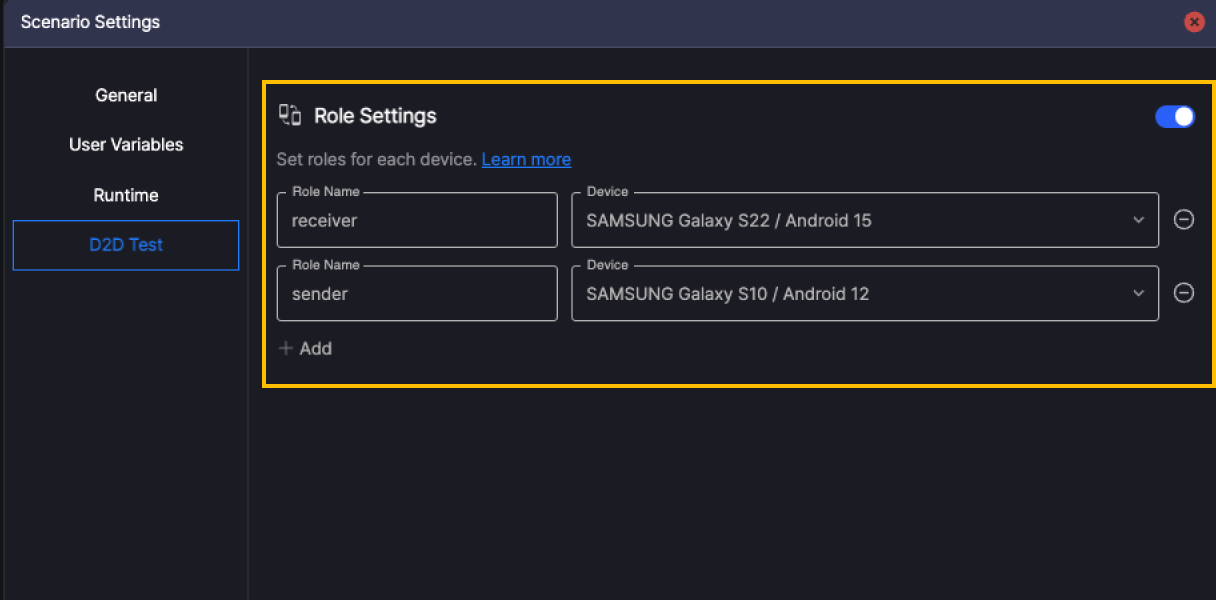The image size is (1216, 600).
Task: Open the Galaxy S22 device dropdown
Action: coord(864,220)
